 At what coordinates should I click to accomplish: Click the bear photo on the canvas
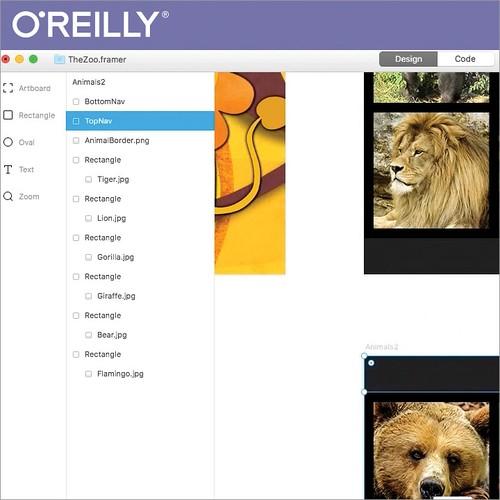pyautogui.click(x=431, y=450)
